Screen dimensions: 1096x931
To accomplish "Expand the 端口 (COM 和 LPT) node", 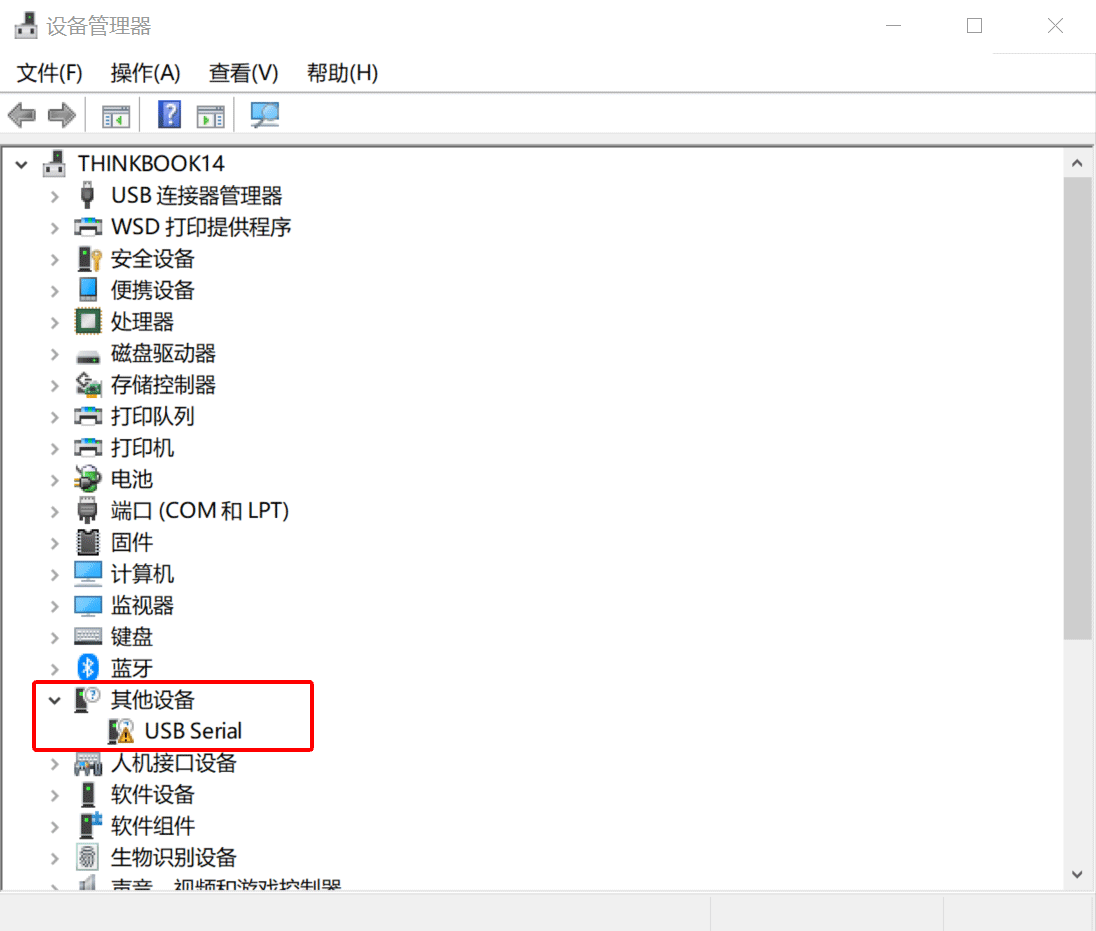I will [x=55, y=510].
